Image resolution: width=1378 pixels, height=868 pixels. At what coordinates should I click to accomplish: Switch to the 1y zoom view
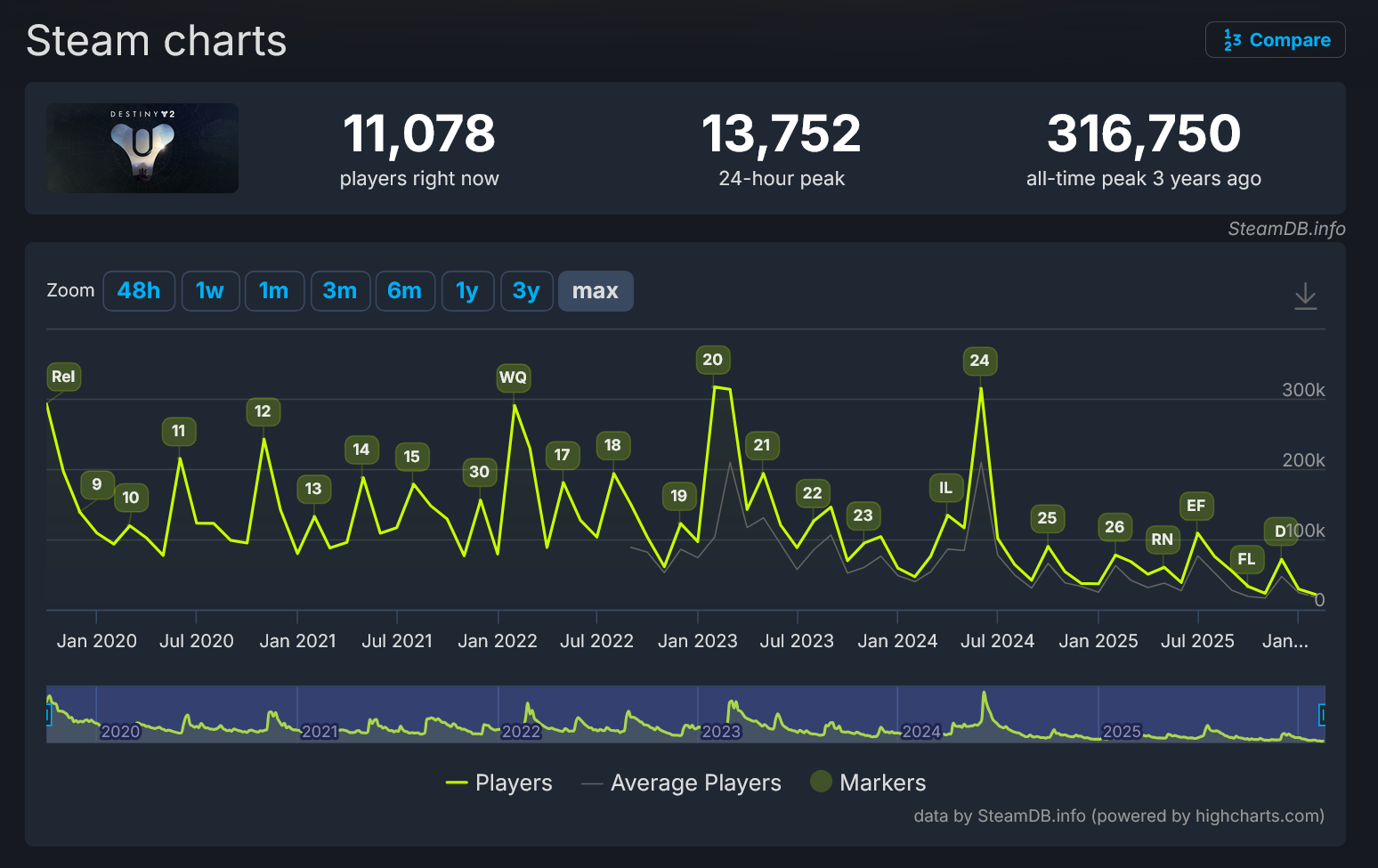tap(467, 290)
